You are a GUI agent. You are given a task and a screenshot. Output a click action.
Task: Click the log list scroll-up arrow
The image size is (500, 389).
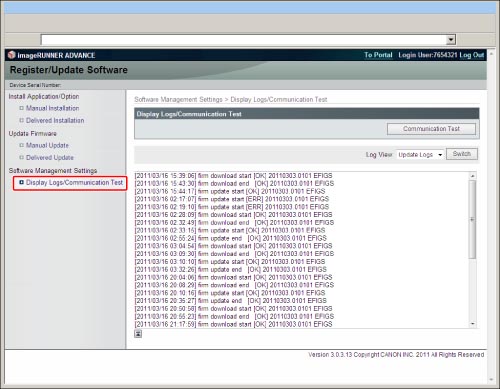coord(472,176)
